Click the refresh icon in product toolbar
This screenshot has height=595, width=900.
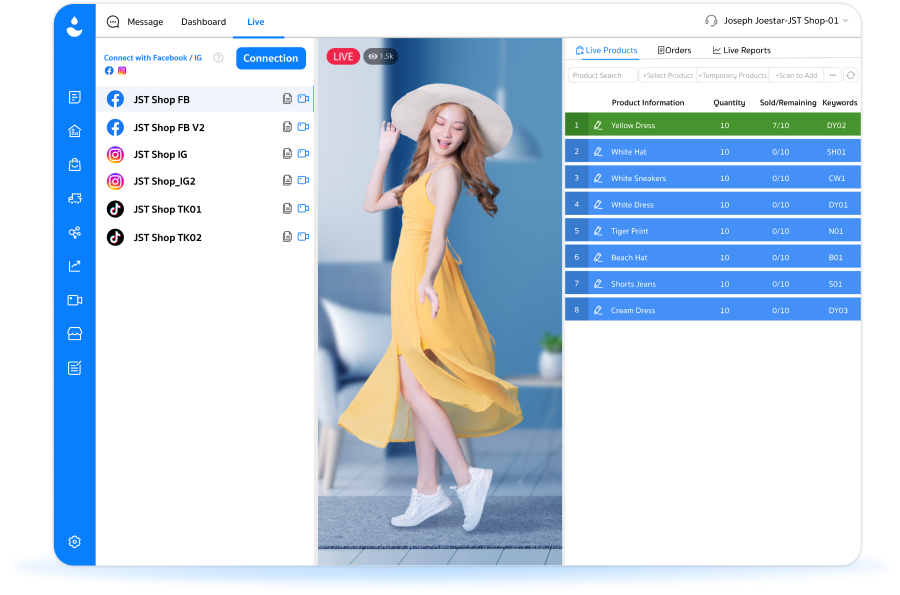(x=851, y=75)
